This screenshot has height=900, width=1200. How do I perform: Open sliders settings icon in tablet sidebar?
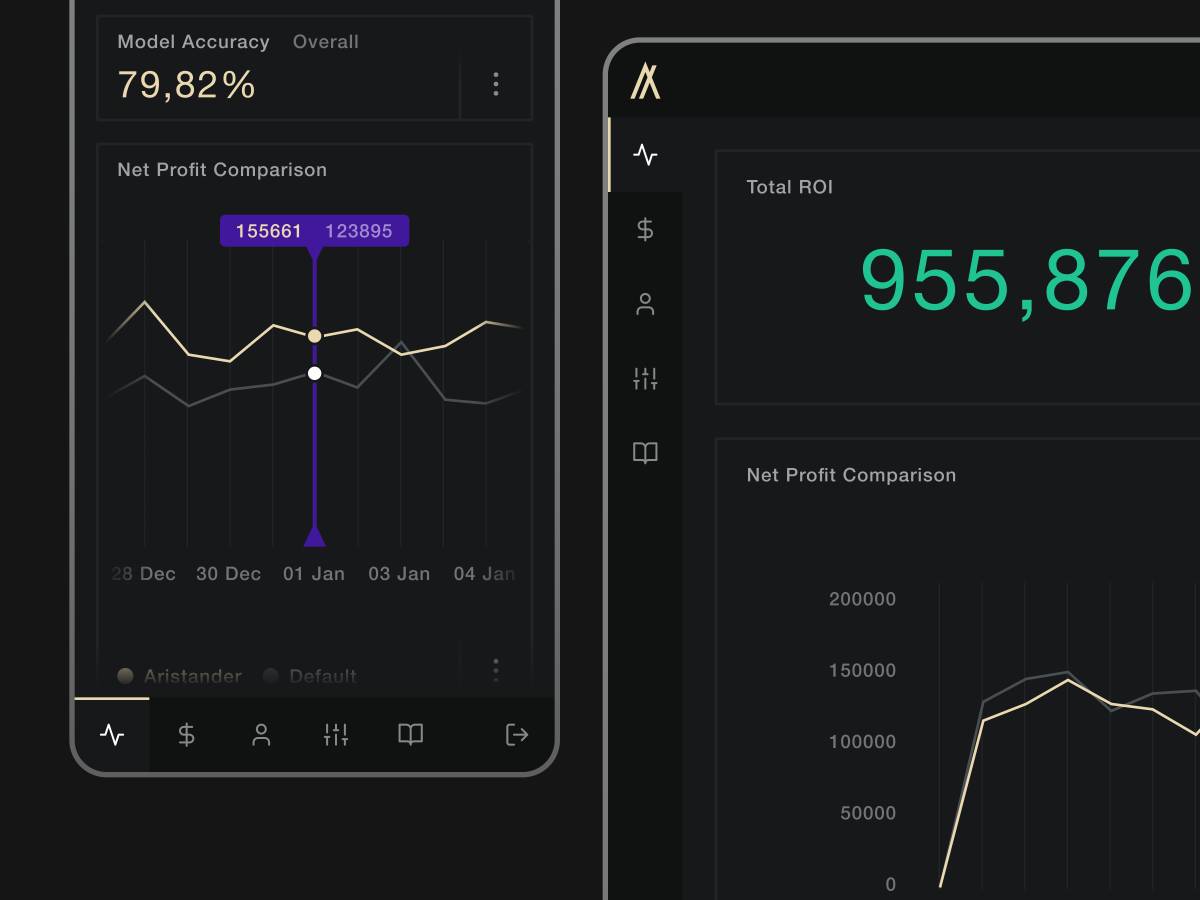click(645, 379)
